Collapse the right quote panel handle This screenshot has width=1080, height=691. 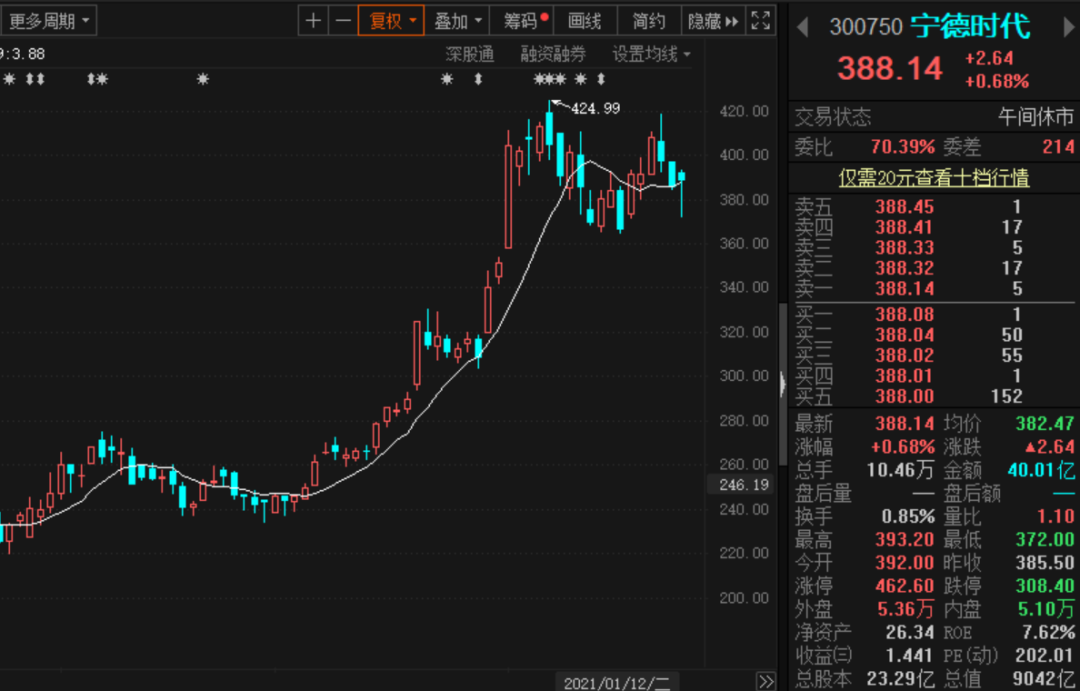[782, 384]
